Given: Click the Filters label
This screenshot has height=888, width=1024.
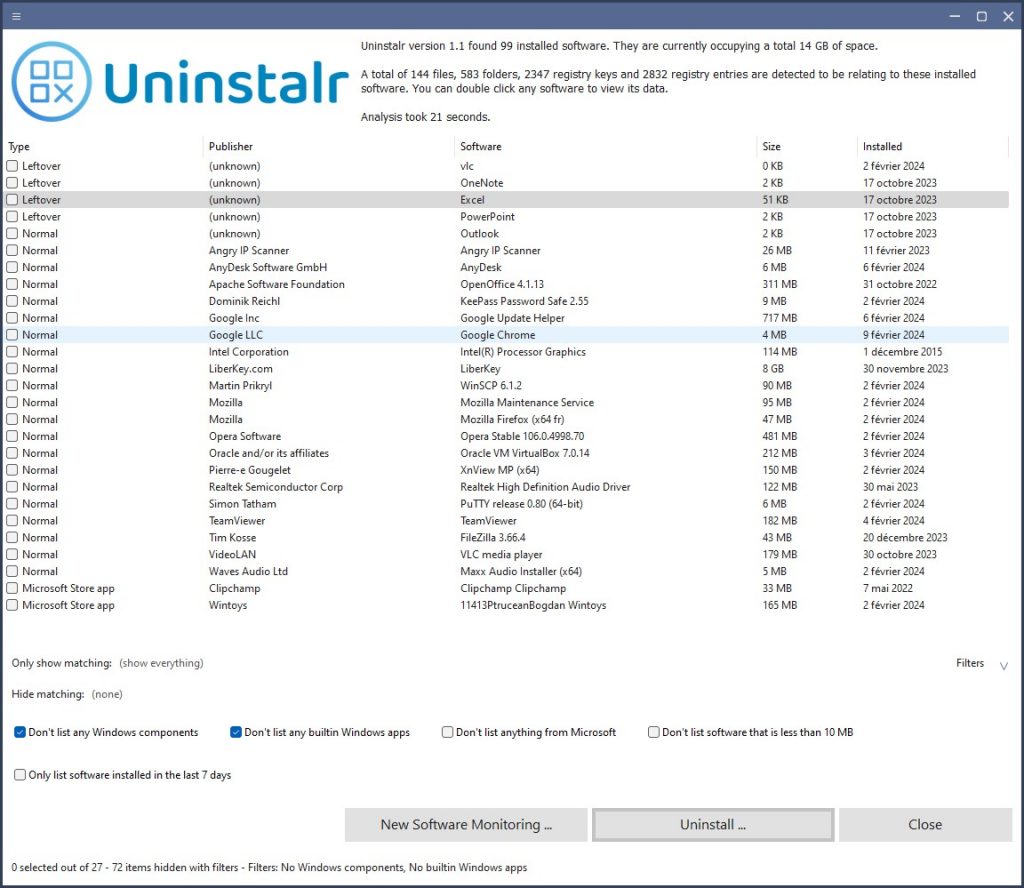Looking at the screenshot, I should [970, 663].
